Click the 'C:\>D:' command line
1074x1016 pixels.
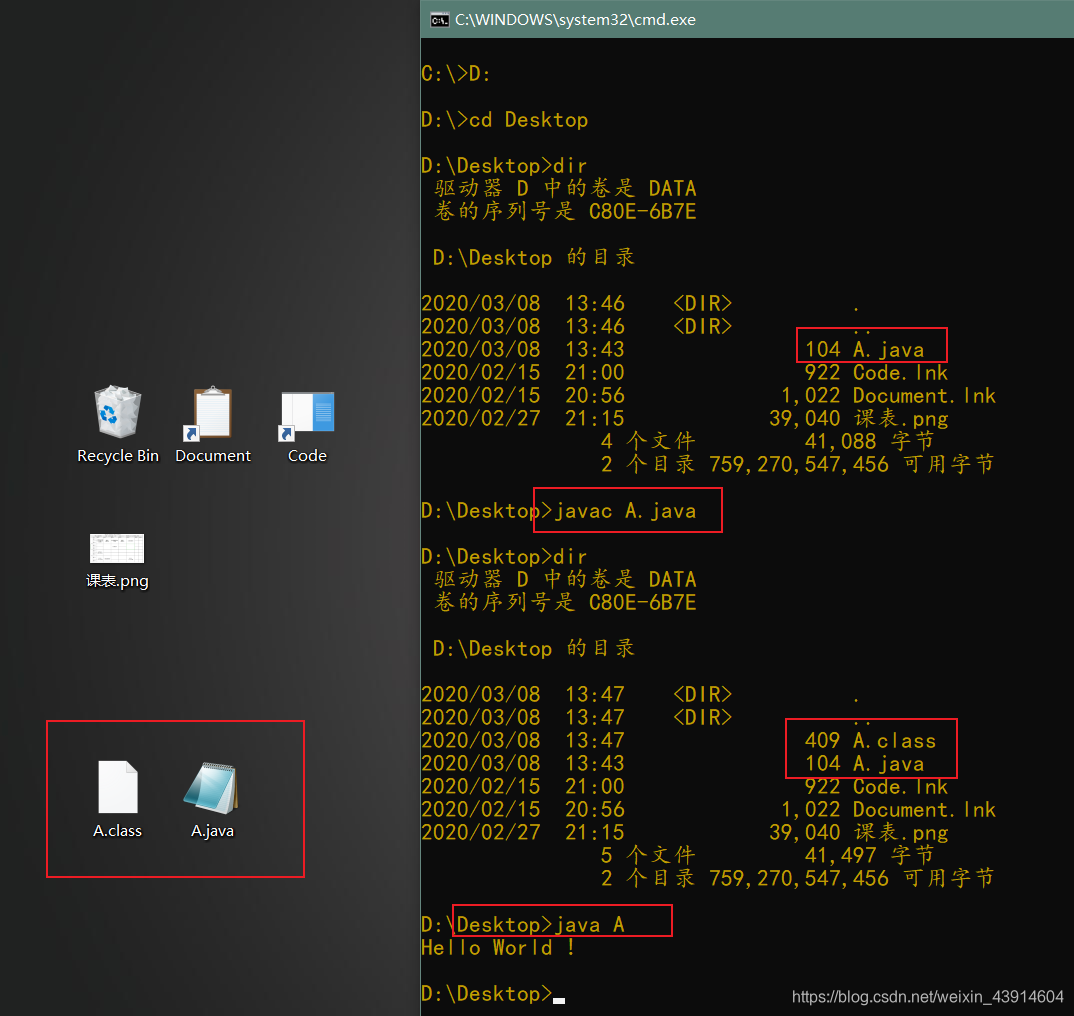click(456, 74)
